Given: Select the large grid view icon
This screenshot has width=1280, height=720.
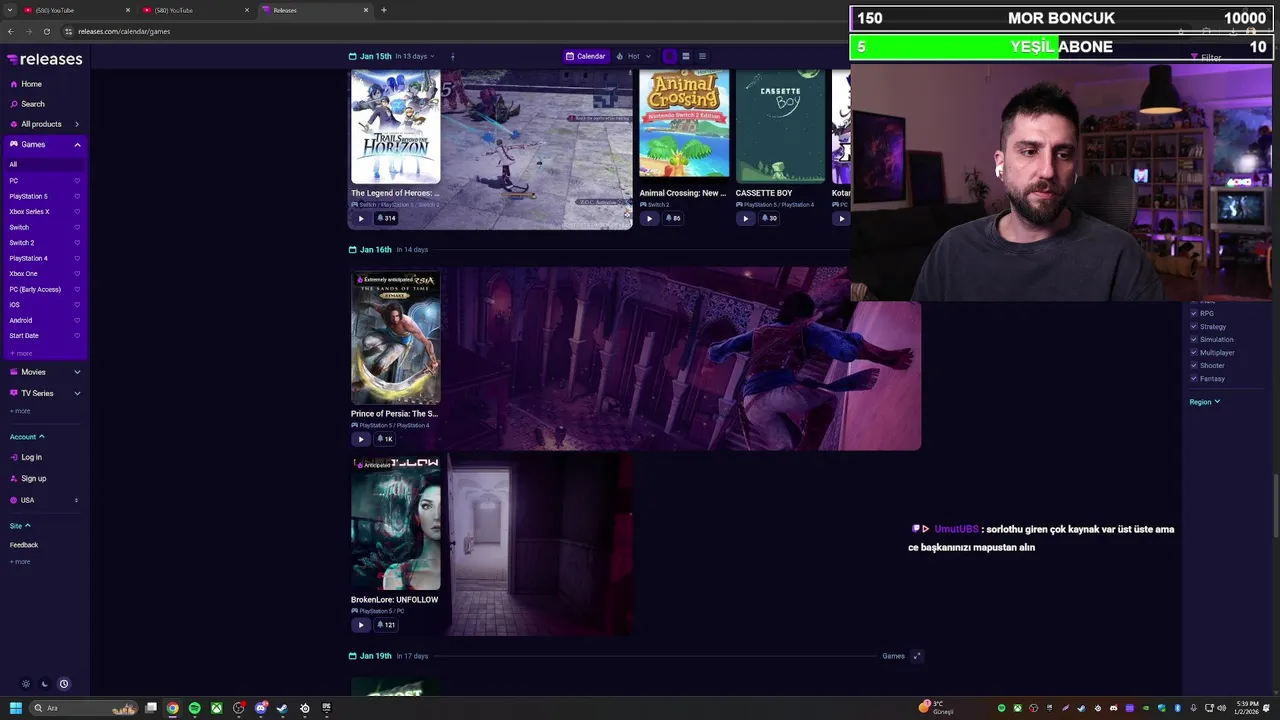Looking at the screenshot, I should (x=670, y=56).
